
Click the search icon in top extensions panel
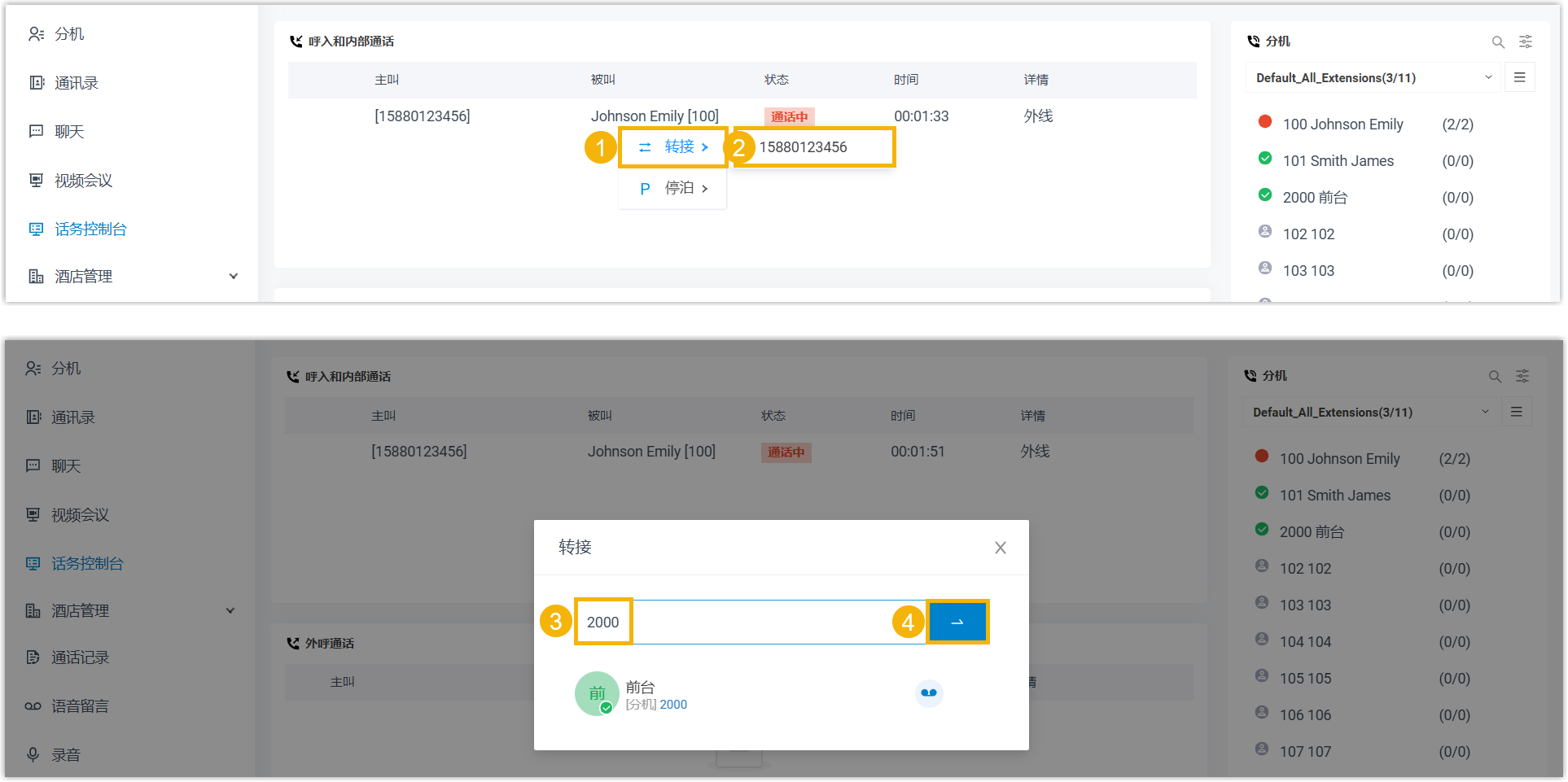tap(1497, 42)
